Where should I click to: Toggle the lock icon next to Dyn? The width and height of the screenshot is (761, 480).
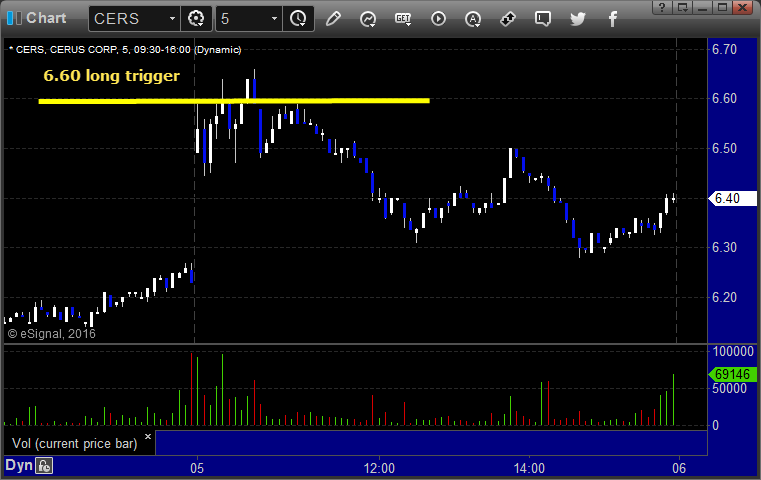pyautogui.click(x=44, y=466)
